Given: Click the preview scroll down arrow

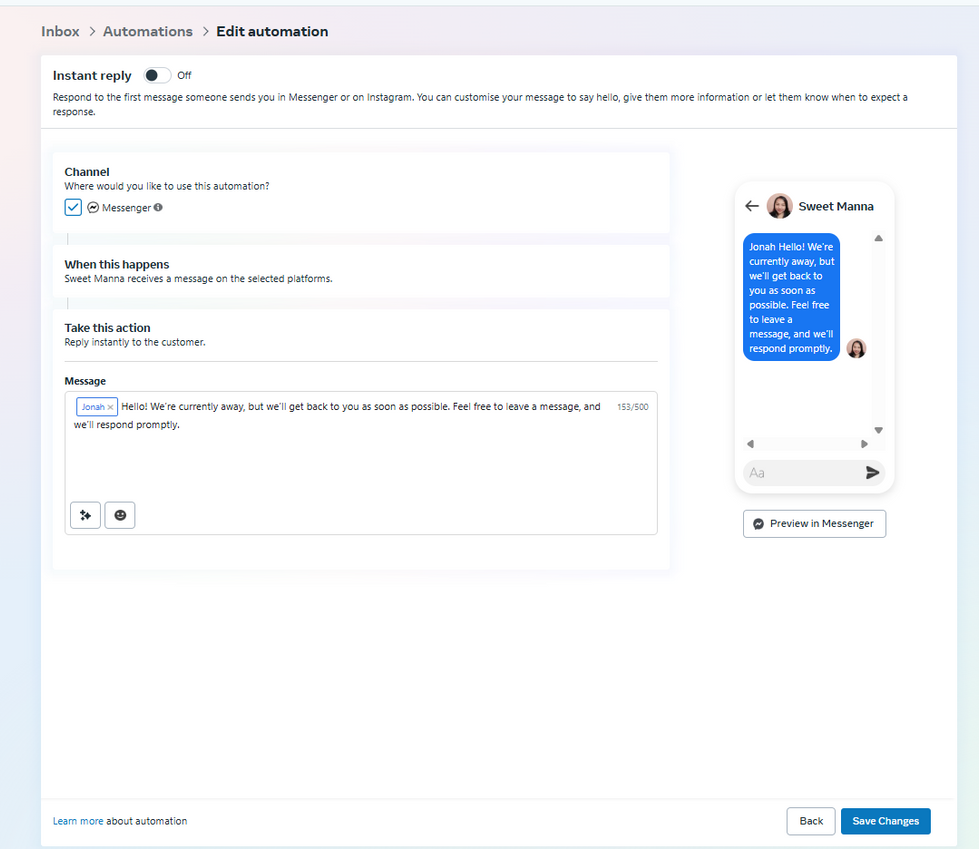Looking at the screenshot, I should click(878, 430).
